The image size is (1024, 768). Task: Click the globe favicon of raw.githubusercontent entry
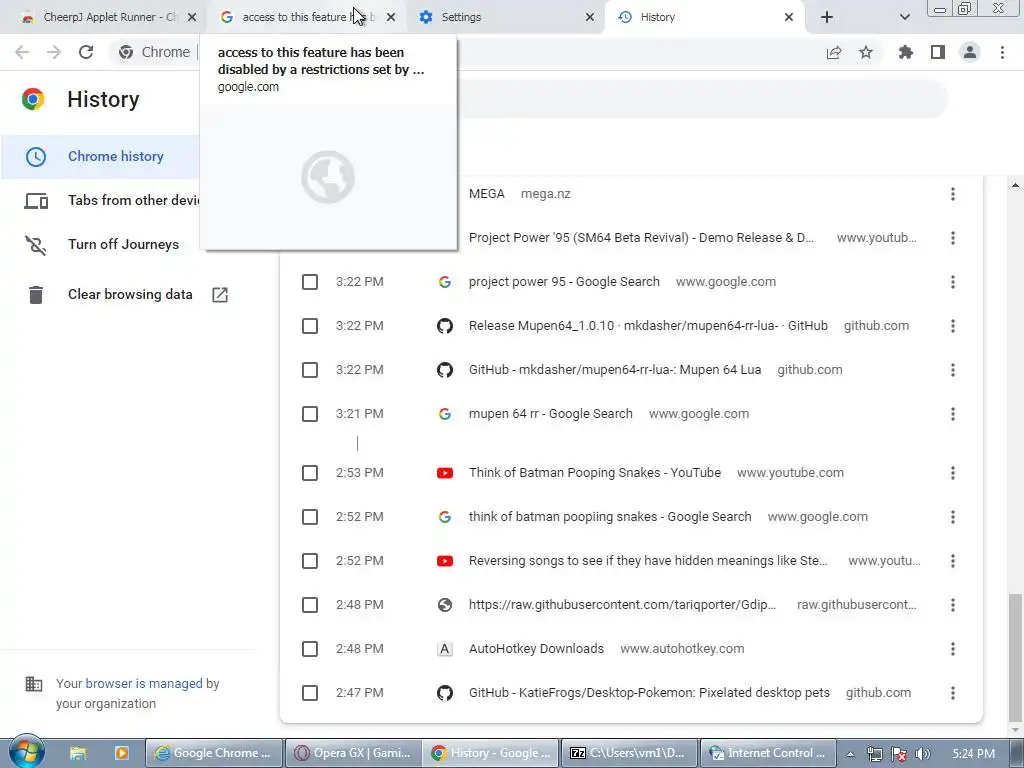[445, 605]
